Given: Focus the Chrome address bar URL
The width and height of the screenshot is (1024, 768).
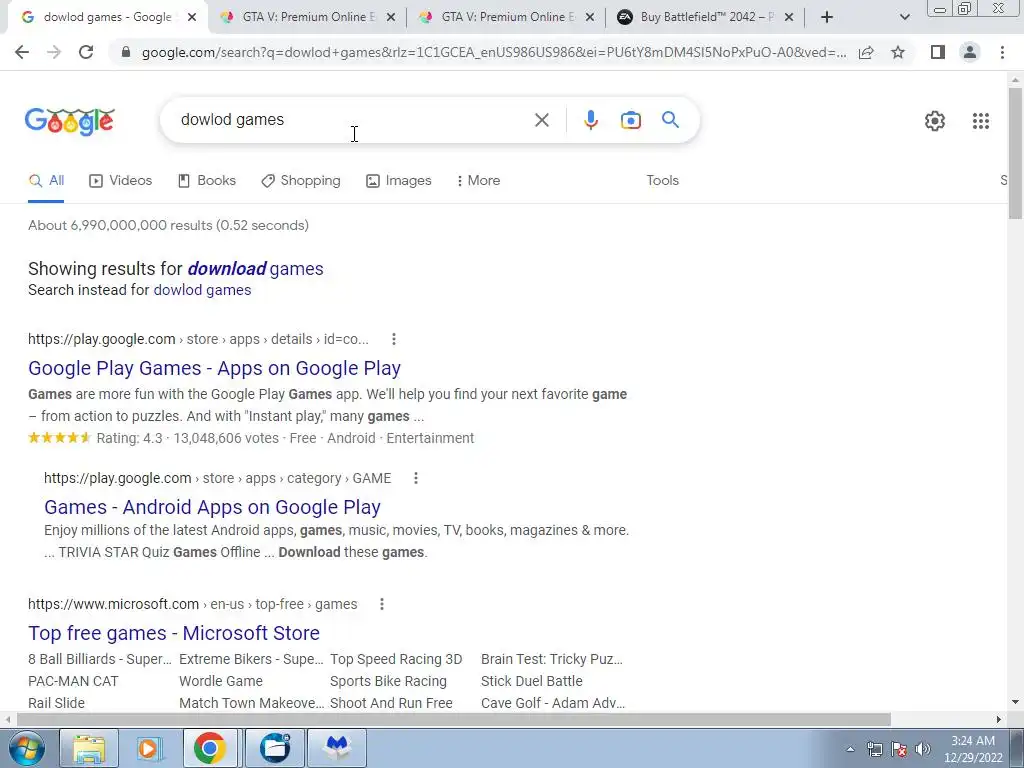Looking at the screenshot, I should tap(494, 52).
